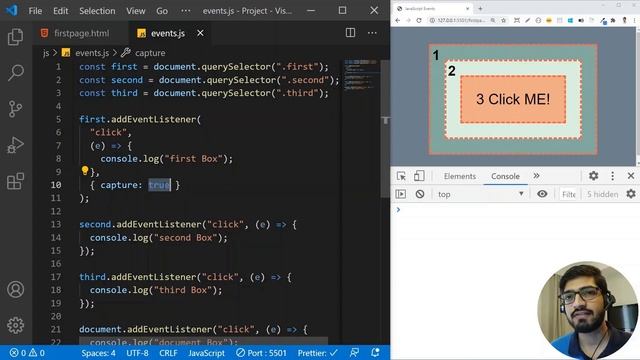Open the Source Control view
The image size is (640, 360).
click(16, 109)
